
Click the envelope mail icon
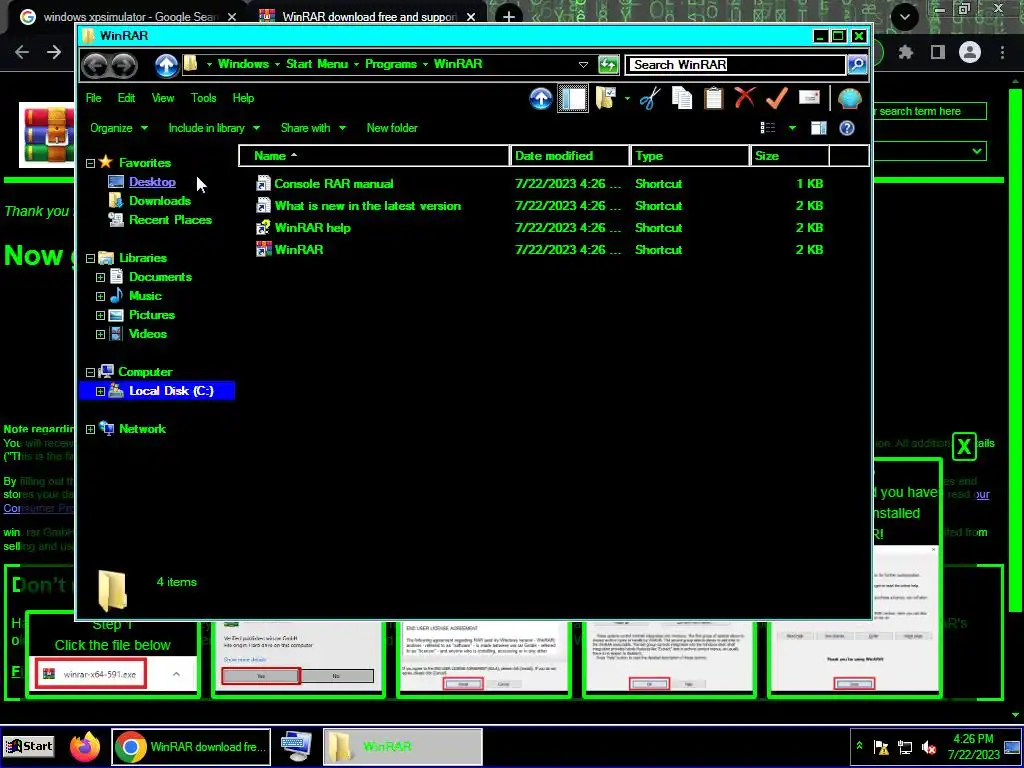(809, 98)
